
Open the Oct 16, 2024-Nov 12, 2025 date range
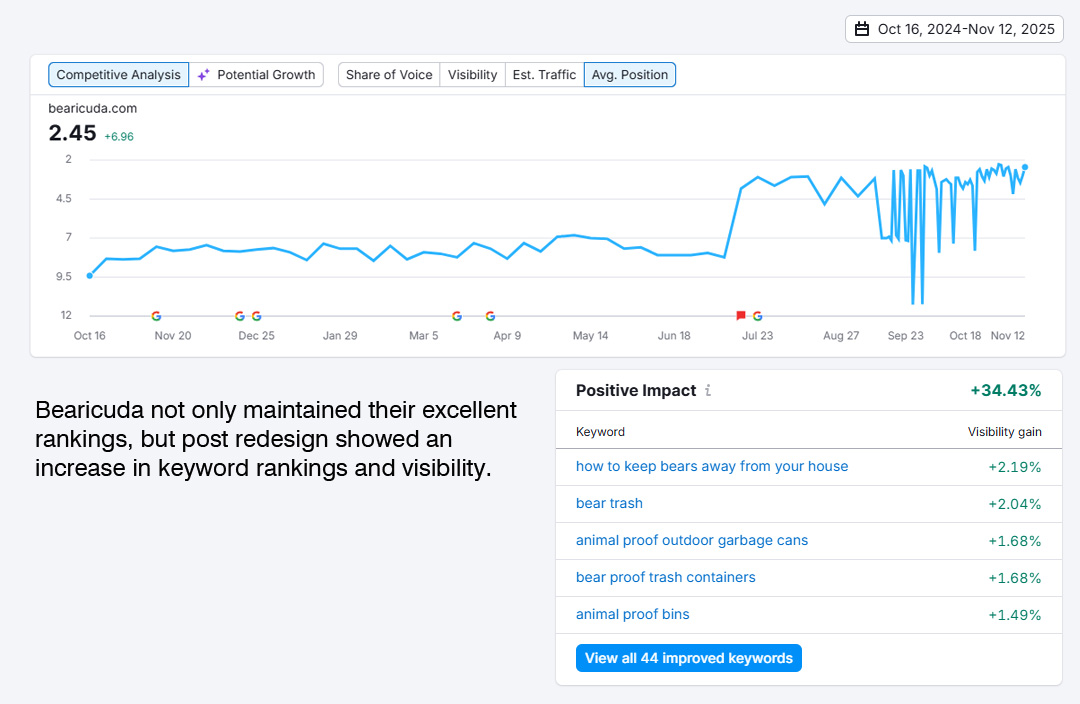[954, 29]
